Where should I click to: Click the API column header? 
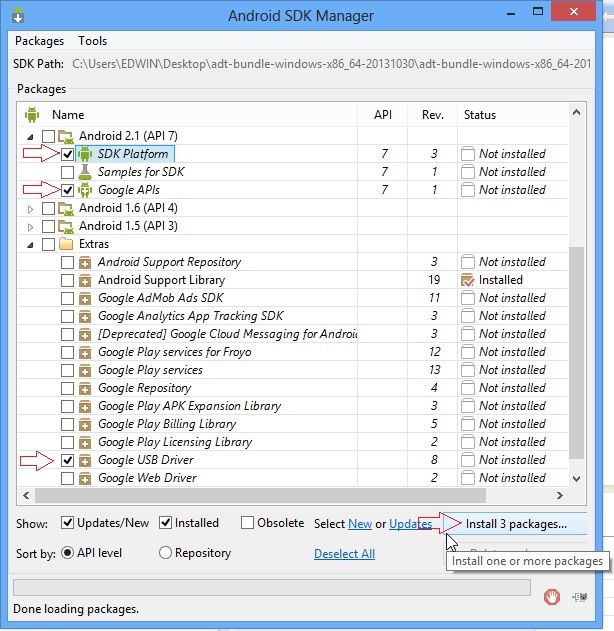pos(383,115)
